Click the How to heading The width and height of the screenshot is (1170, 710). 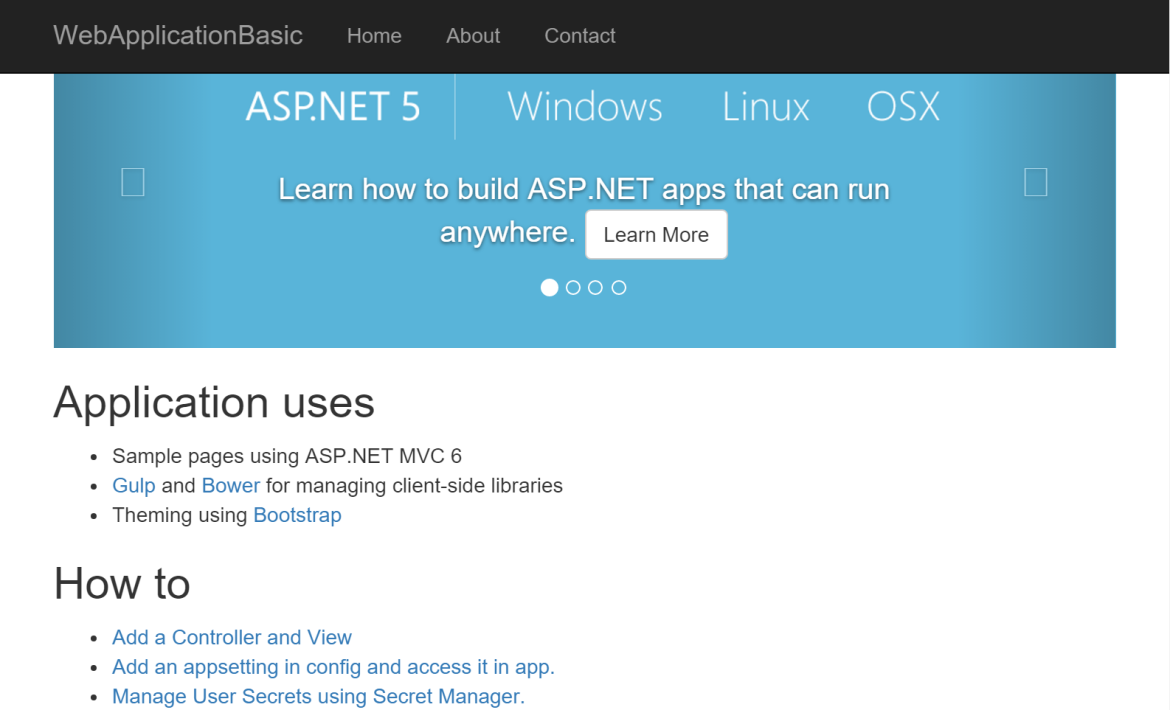click(x=122, y=583)
